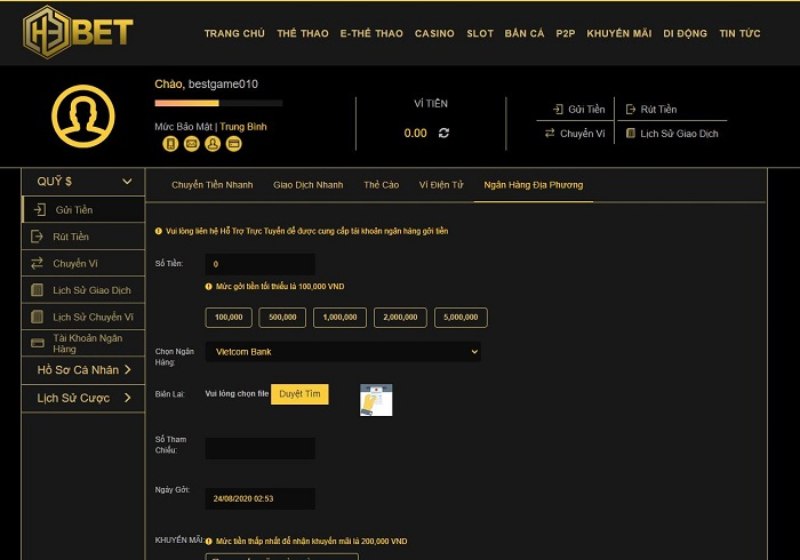Image resolution: width=800 pixels, height=560 pixels.
Task: Click the sidebar Lịch Sử Chuyển Ví book icon
Action: click(37, 317)
